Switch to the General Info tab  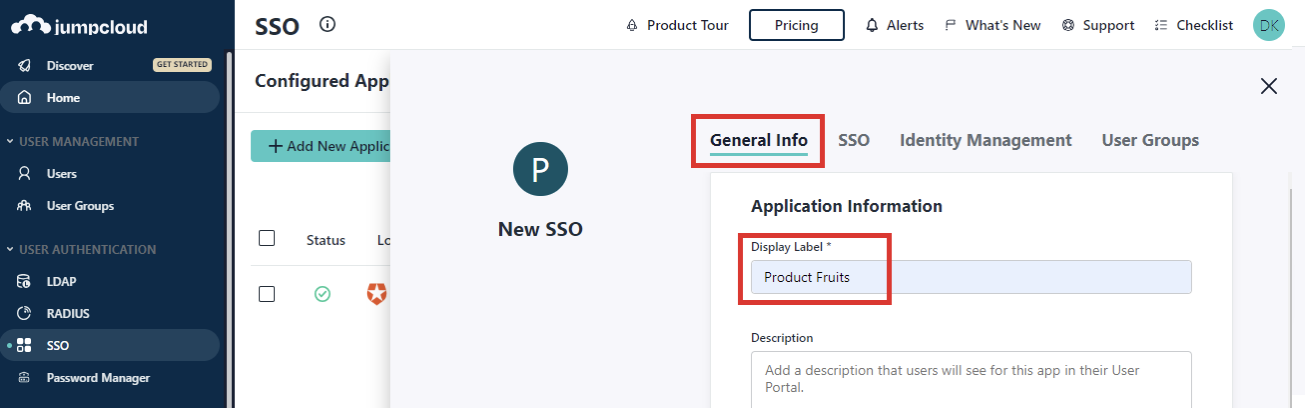pyautogui.click(x=759, y=141)
